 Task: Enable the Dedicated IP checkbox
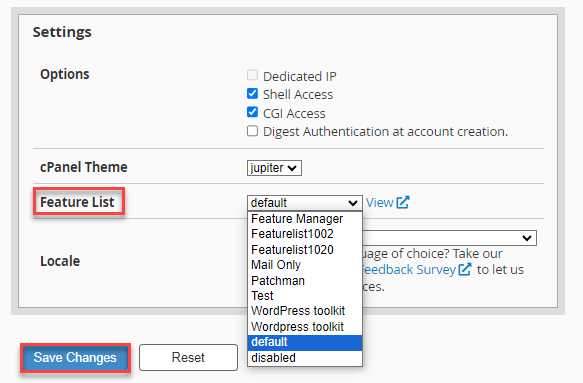(x=252, y=75)
